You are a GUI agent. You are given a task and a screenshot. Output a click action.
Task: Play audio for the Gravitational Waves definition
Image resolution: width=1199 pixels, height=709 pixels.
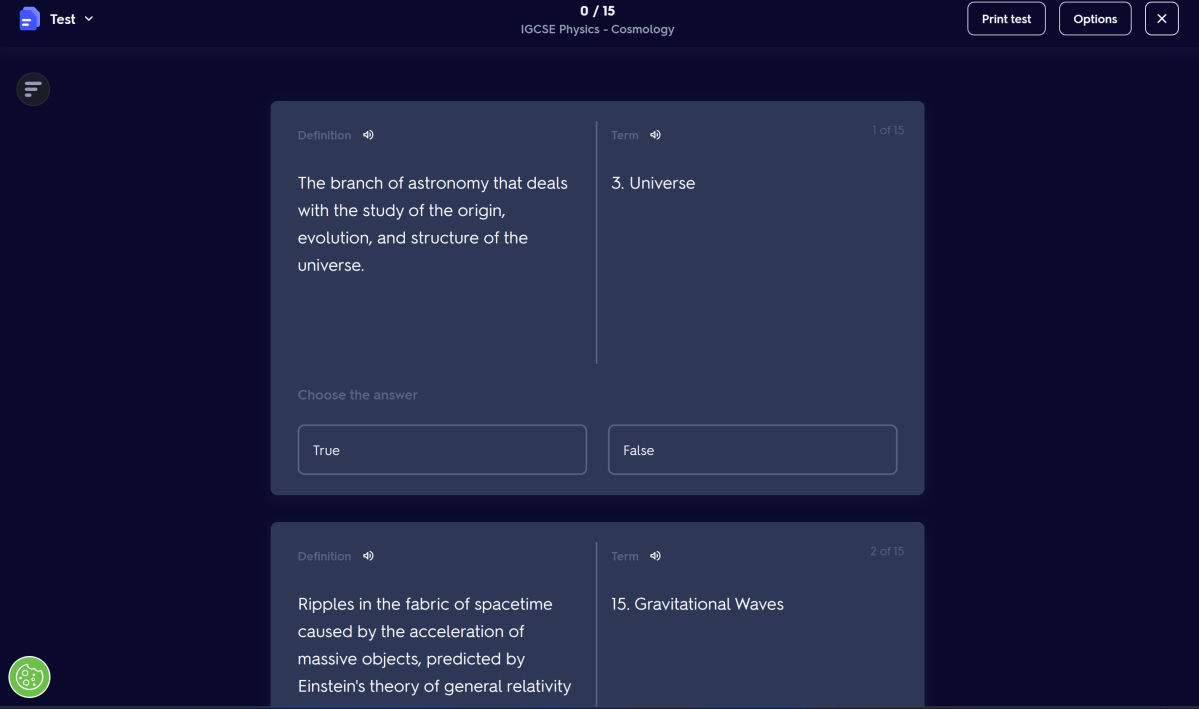coord(367,555)
